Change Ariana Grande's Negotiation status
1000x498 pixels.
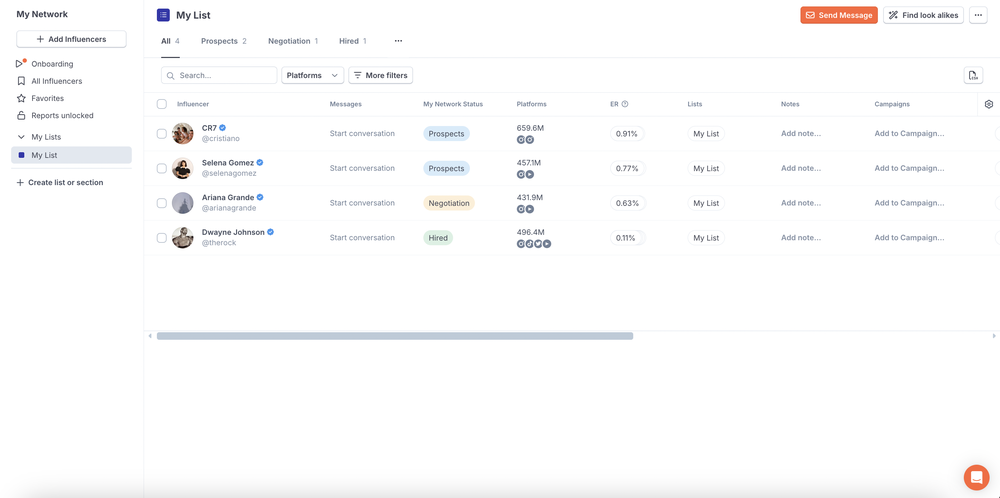449,203
